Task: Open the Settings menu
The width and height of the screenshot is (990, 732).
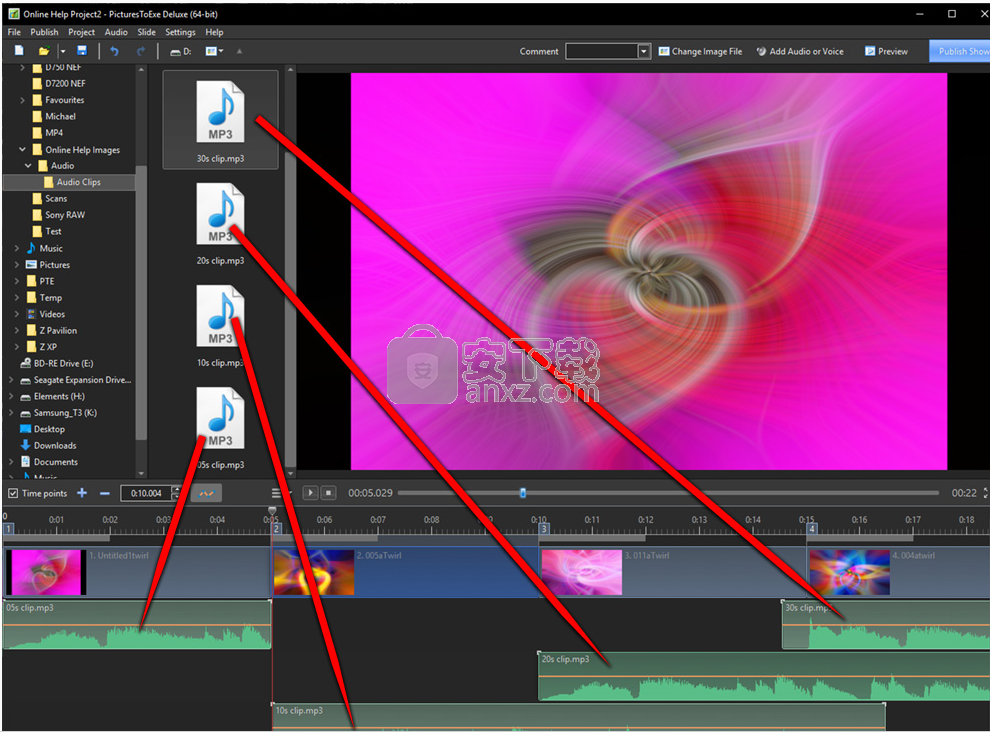Action: (x=180, y=32)
